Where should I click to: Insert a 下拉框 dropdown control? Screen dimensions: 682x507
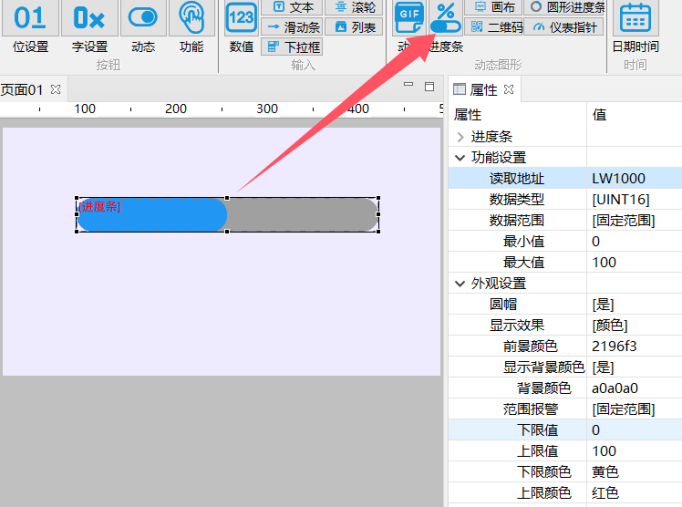[x=292, y=47]
